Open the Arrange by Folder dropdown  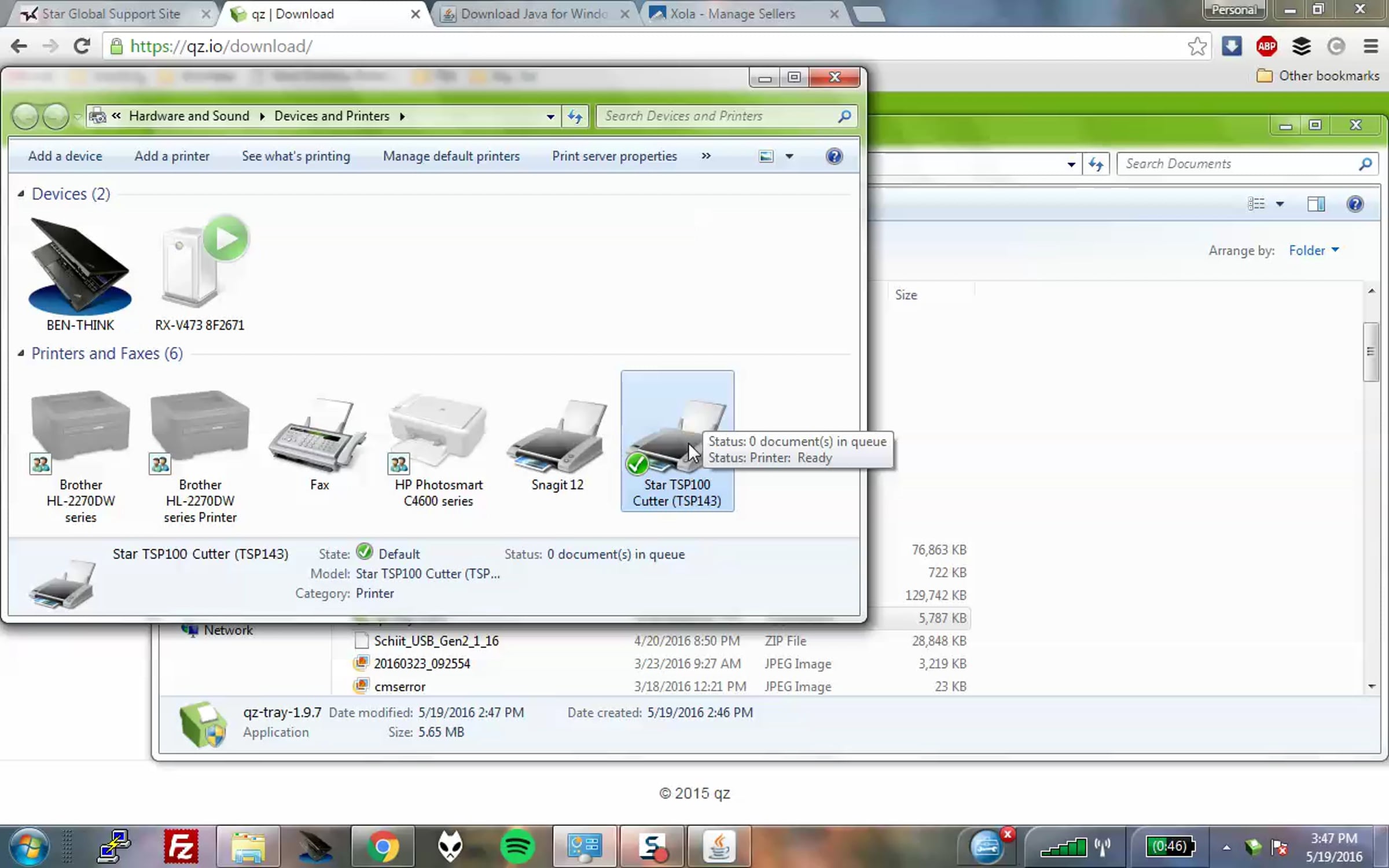pyautogui.click(x=1314, y=251)
